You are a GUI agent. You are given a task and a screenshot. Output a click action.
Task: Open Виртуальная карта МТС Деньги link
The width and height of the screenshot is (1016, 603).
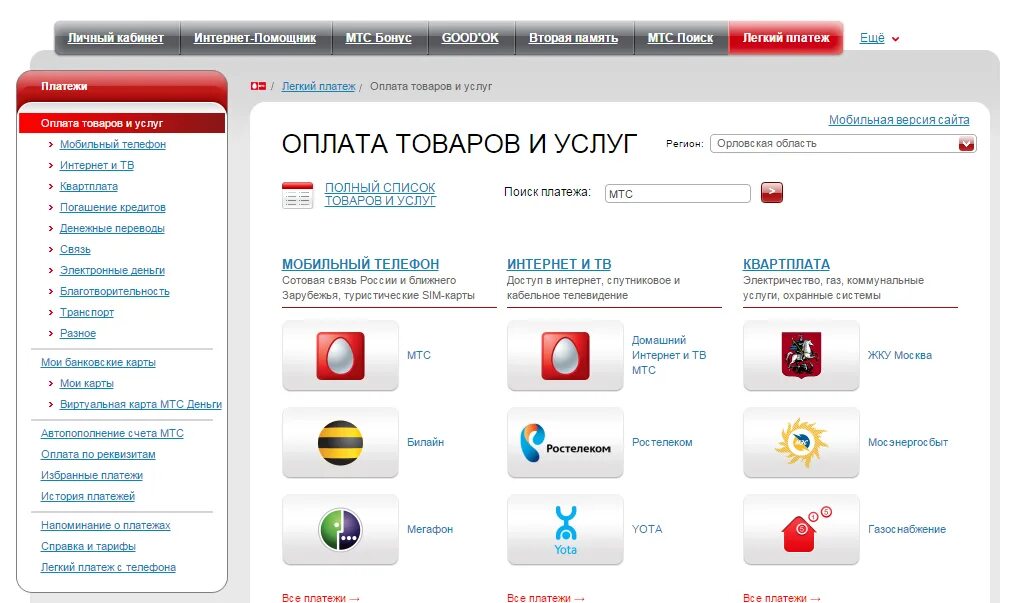point(141,404)
